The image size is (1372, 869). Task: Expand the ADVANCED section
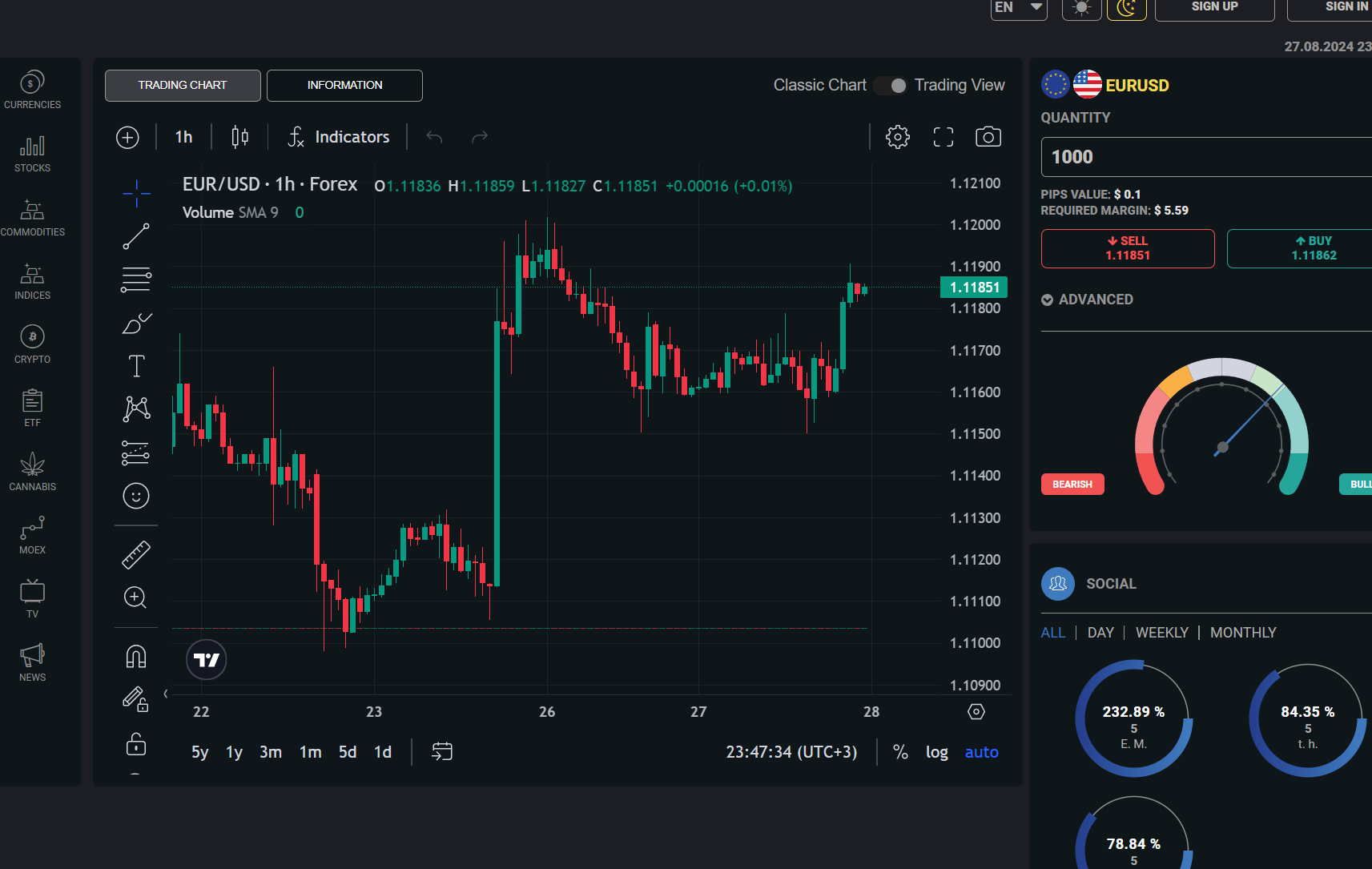click(x=1087, y=300)
